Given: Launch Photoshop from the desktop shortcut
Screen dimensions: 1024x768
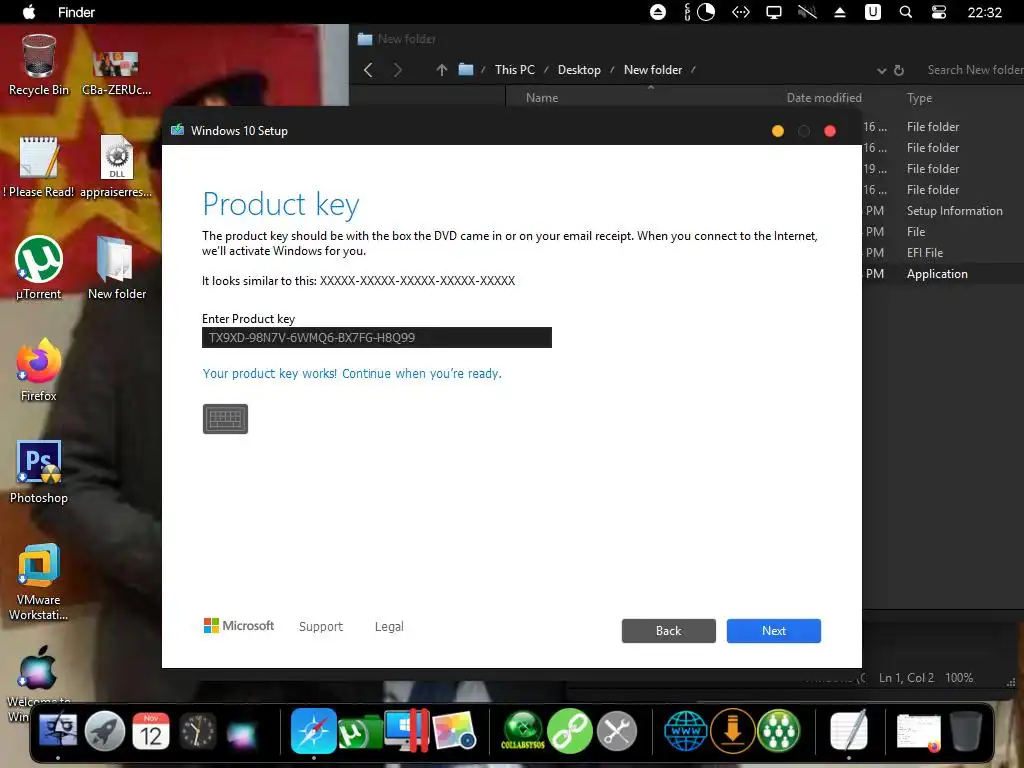Looking at the screenshot, I should [x=39, y=472].
